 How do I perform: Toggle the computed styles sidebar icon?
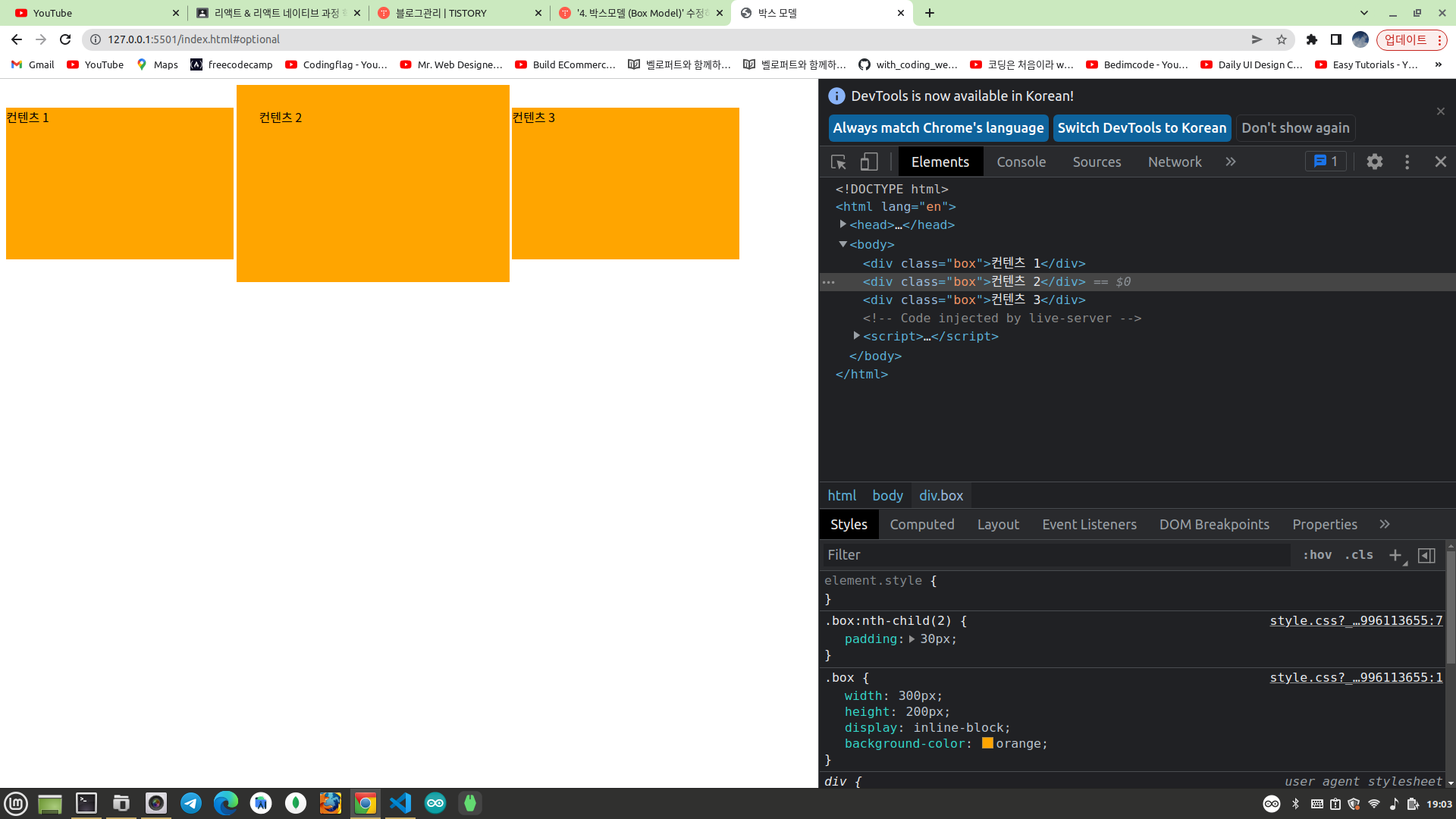[x=1426, y=555]
